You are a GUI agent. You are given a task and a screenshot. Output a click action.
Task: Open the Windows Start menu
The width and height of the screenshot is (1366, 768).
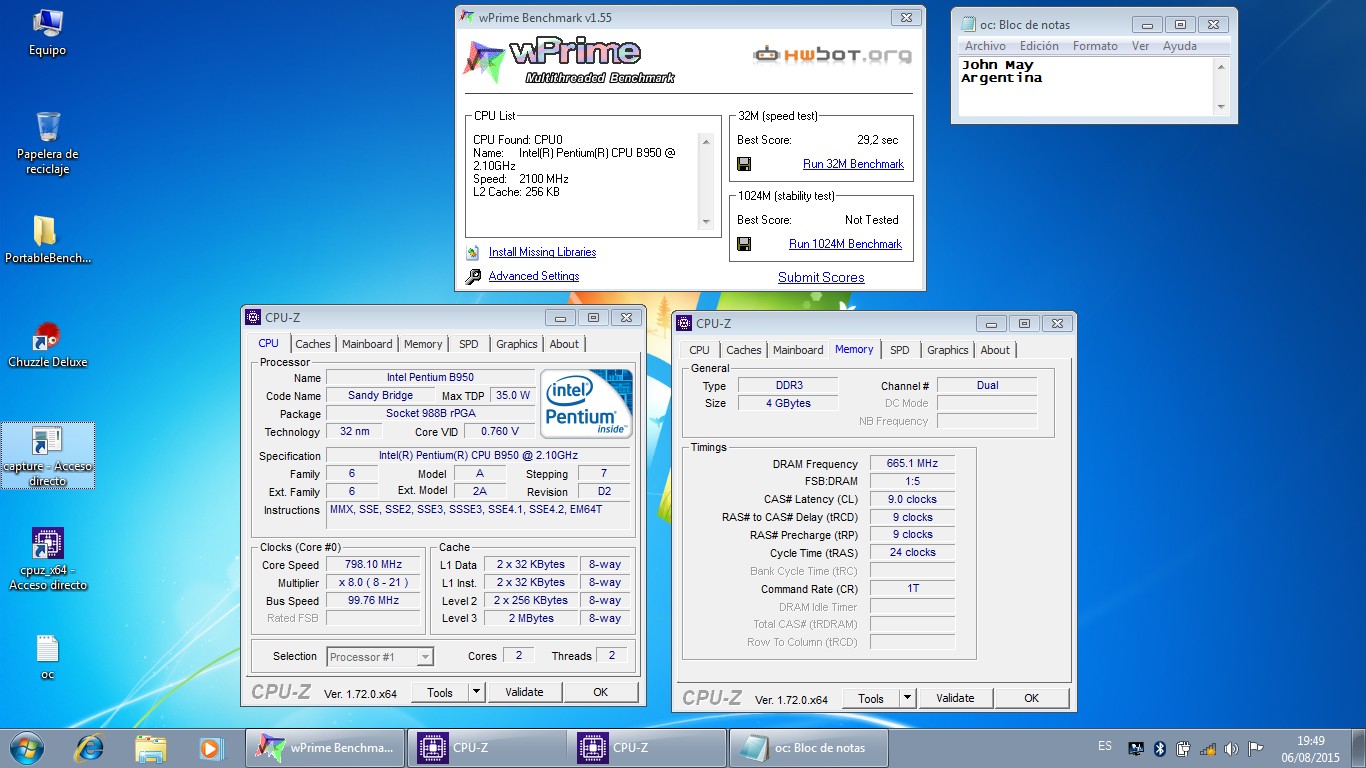[25, 748]
